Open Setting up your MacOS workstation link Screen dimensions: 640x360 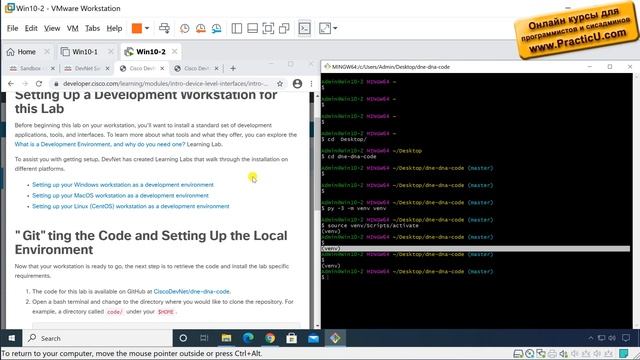click(120, 196)
